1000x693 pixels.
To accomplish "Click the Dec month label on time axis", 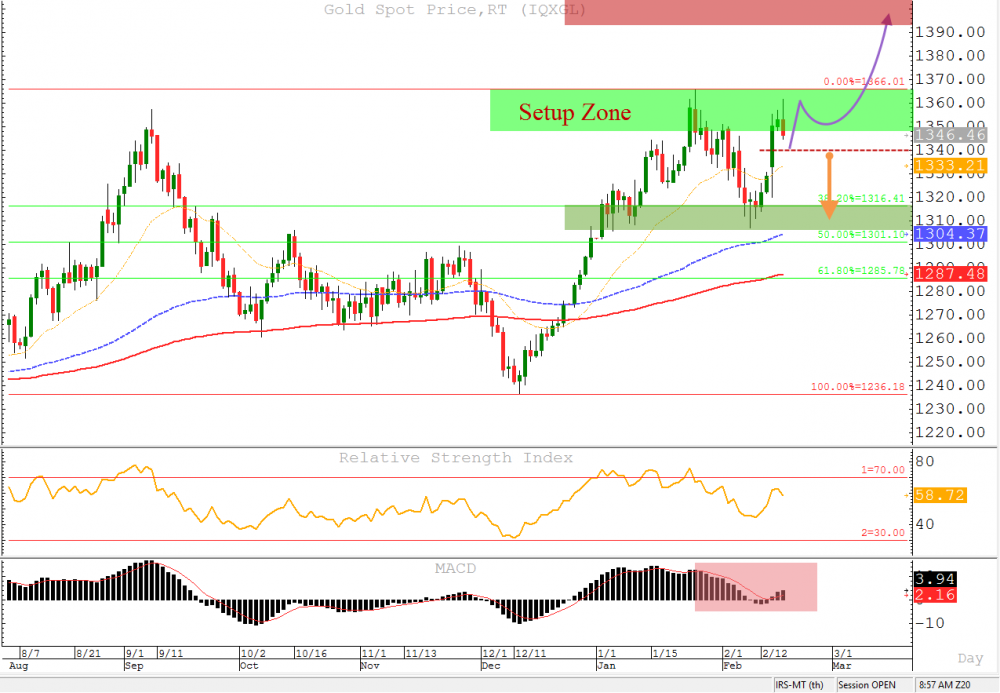I will 491,665.
